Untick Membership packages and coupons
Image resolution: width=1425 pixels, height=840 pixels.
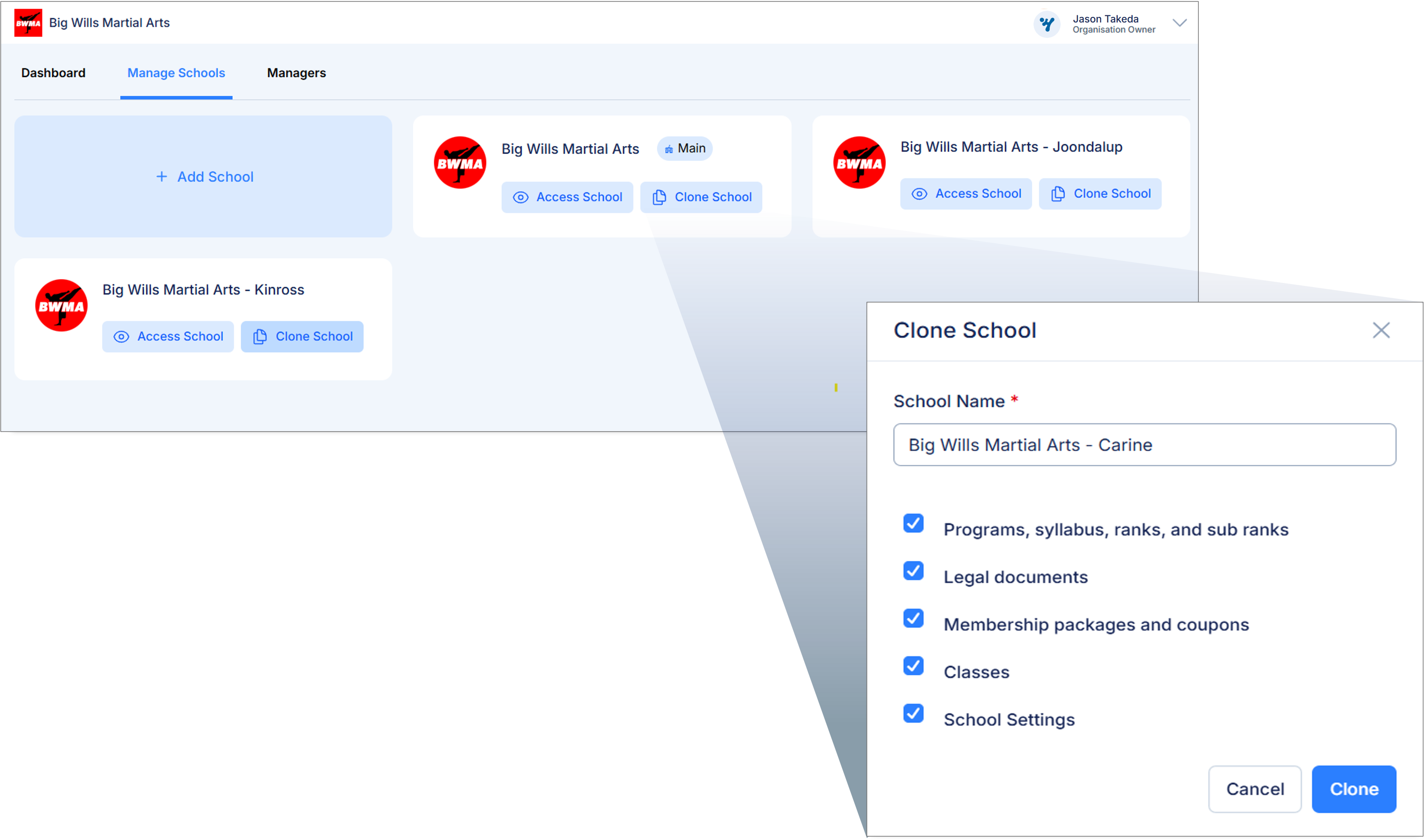point(913,618)
